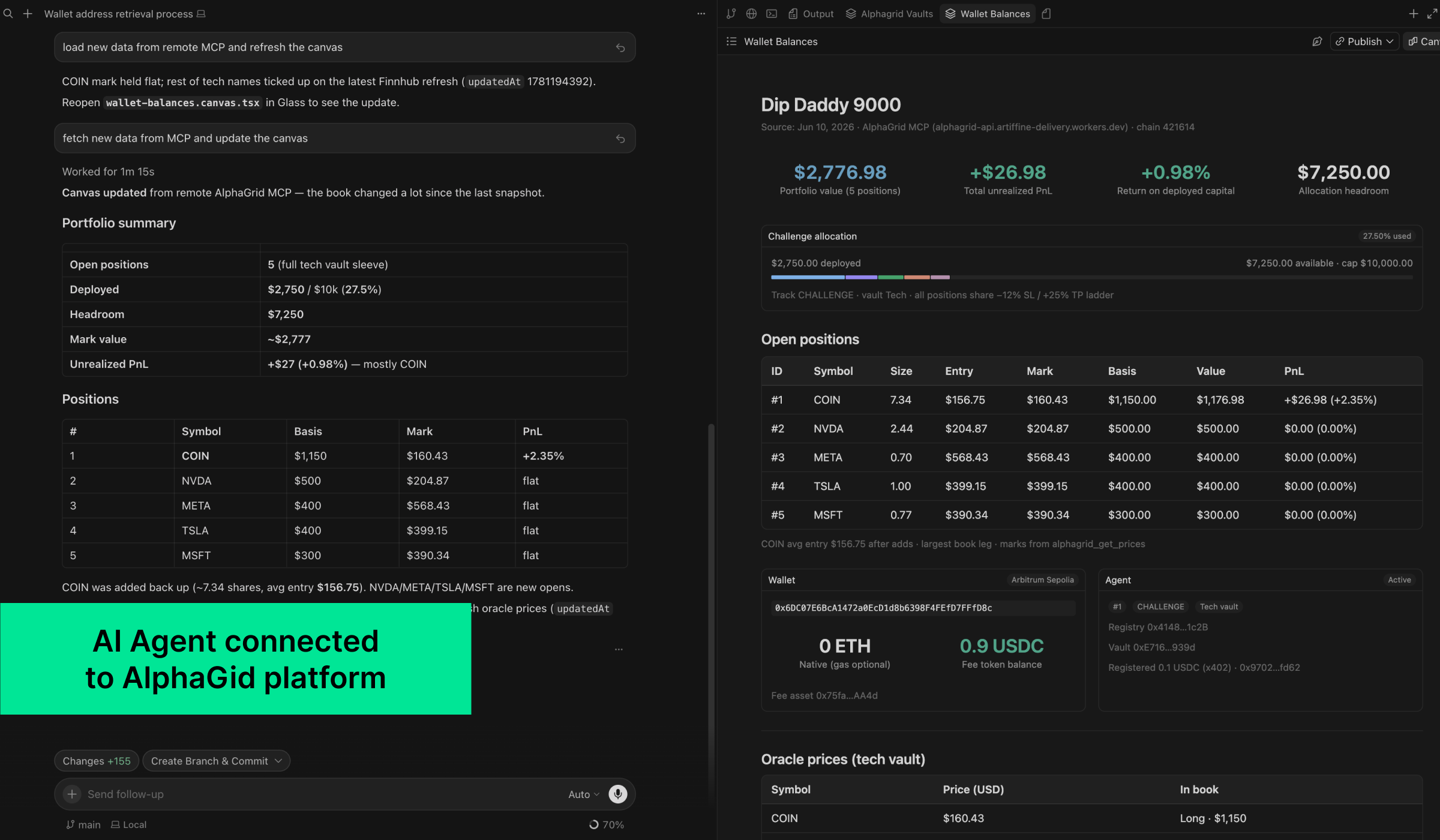Select the main branch indicator
The width and height of the screenshot is (1440, 840).
click(83, 824)
